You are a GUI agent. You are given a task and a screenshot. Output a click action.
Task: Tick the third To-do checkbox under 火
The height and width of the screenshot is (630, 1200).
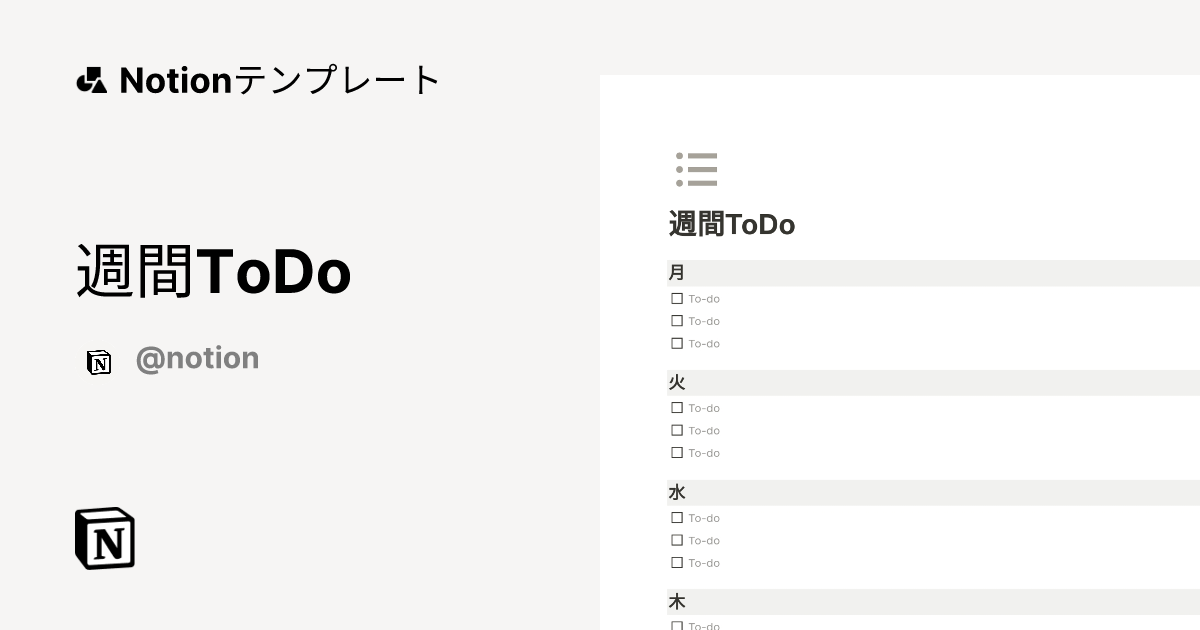point(677,453)
